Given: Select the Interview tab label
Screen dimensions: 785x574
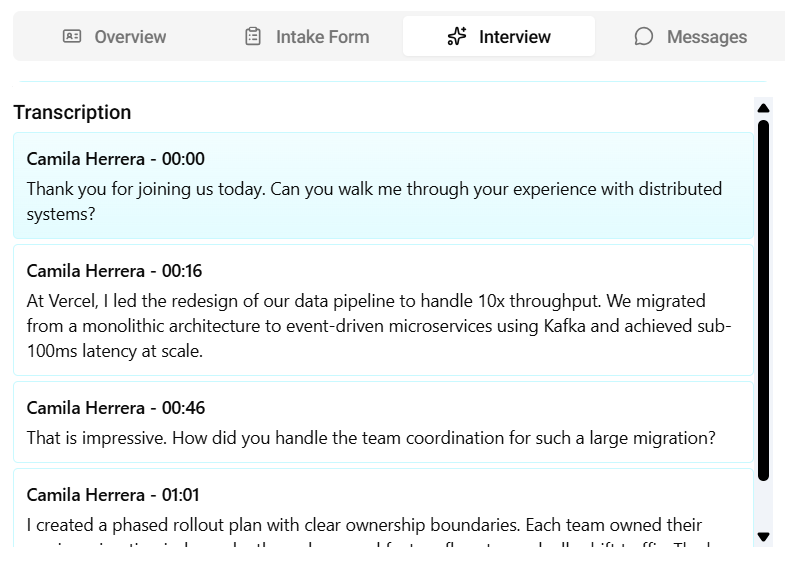Looking at the screenshot, I should (x=514, y=37).
